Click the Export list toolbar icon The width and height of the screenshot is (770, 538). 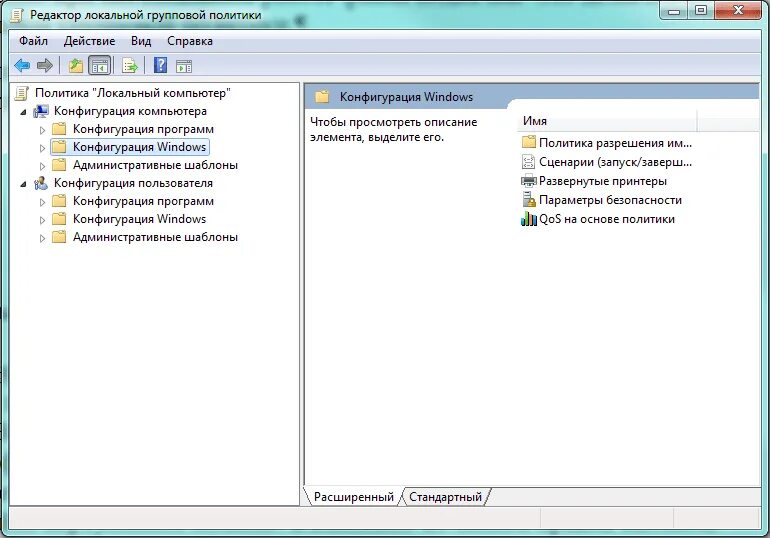click(130, 65)
